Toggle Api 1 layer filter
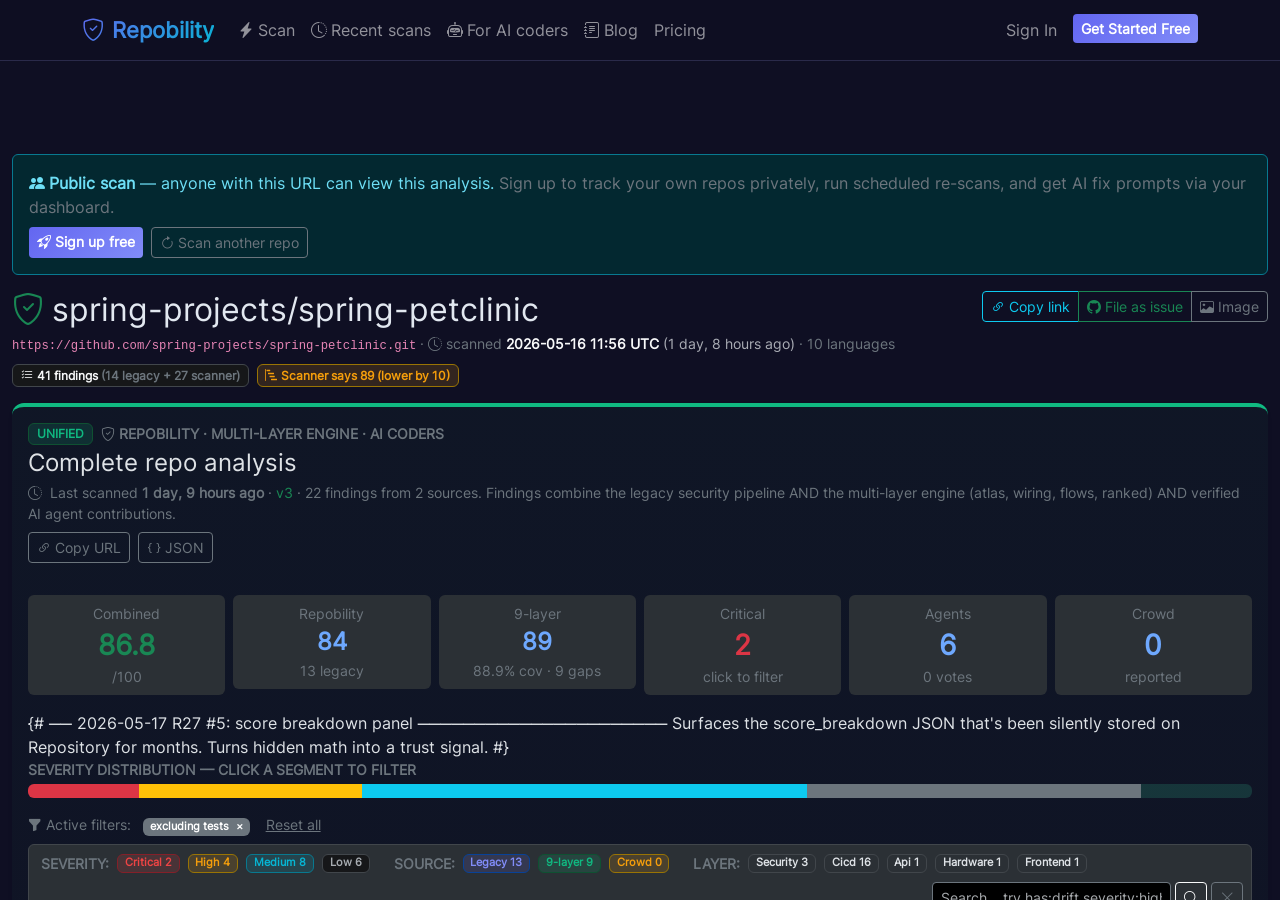The image size is (1280, 900). click(x=907, y=862)
